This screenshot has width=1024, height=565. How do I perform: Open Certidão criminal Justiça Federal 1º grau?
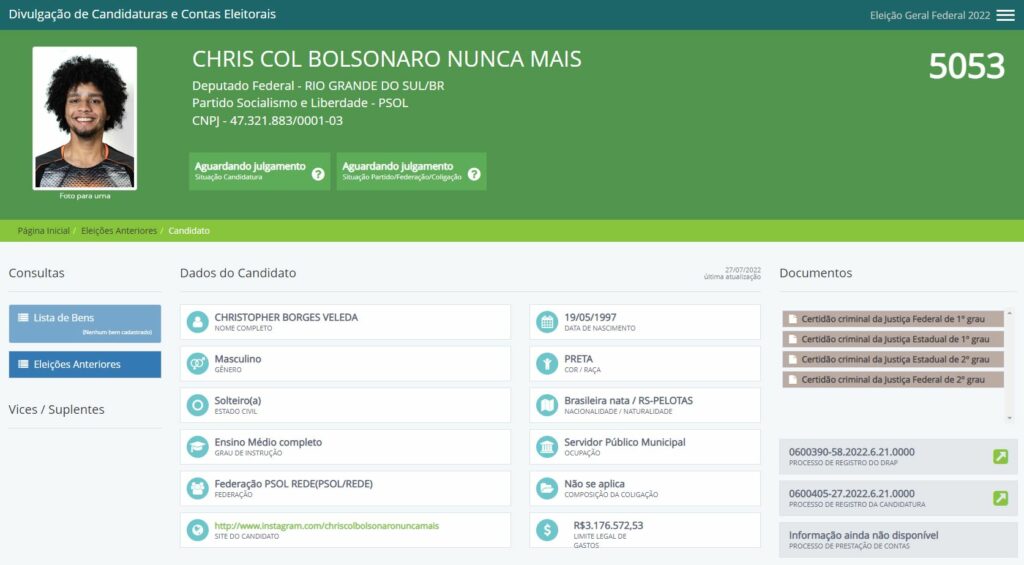893,319
